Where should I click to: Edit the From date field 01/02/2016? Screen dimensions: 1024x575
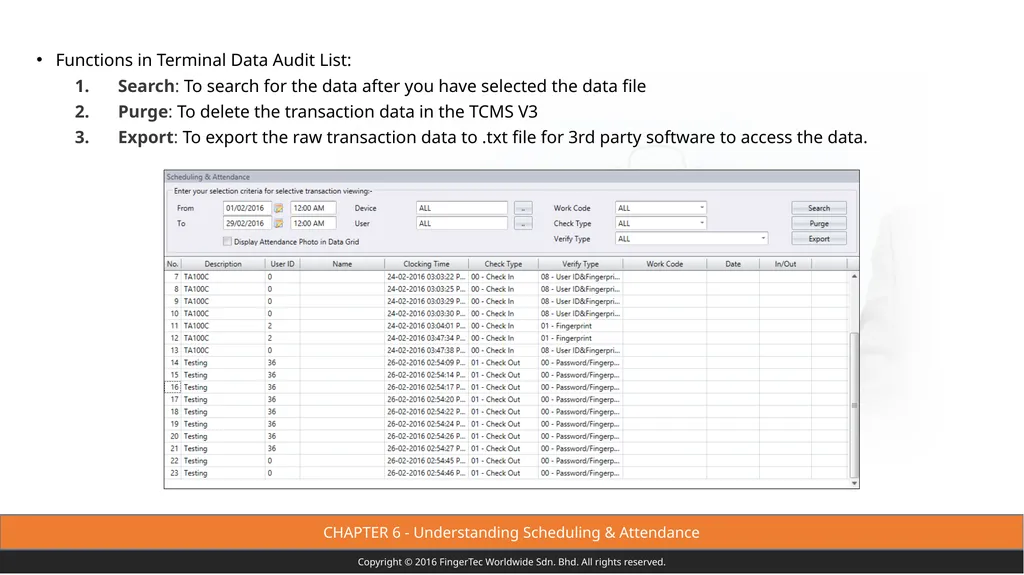pos(247,208)
